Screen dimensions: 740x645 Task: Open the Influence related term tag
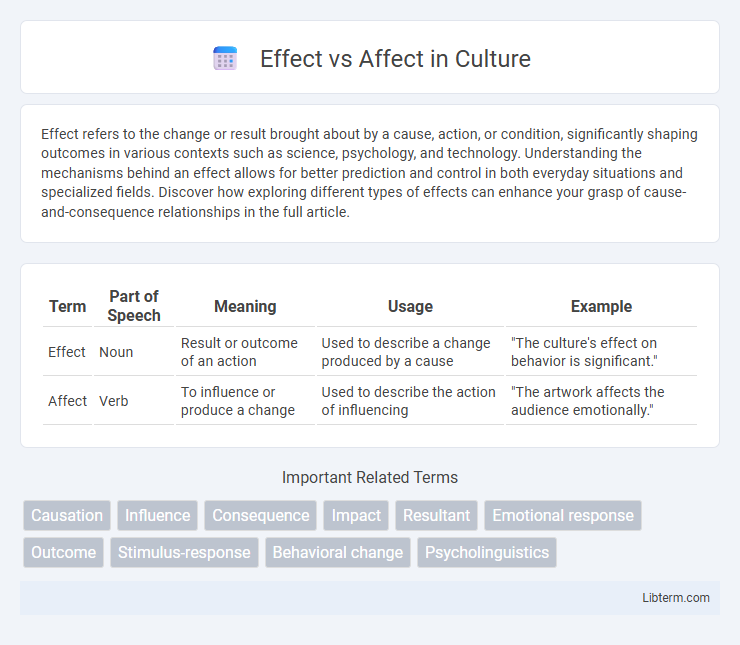pos(158,515)
